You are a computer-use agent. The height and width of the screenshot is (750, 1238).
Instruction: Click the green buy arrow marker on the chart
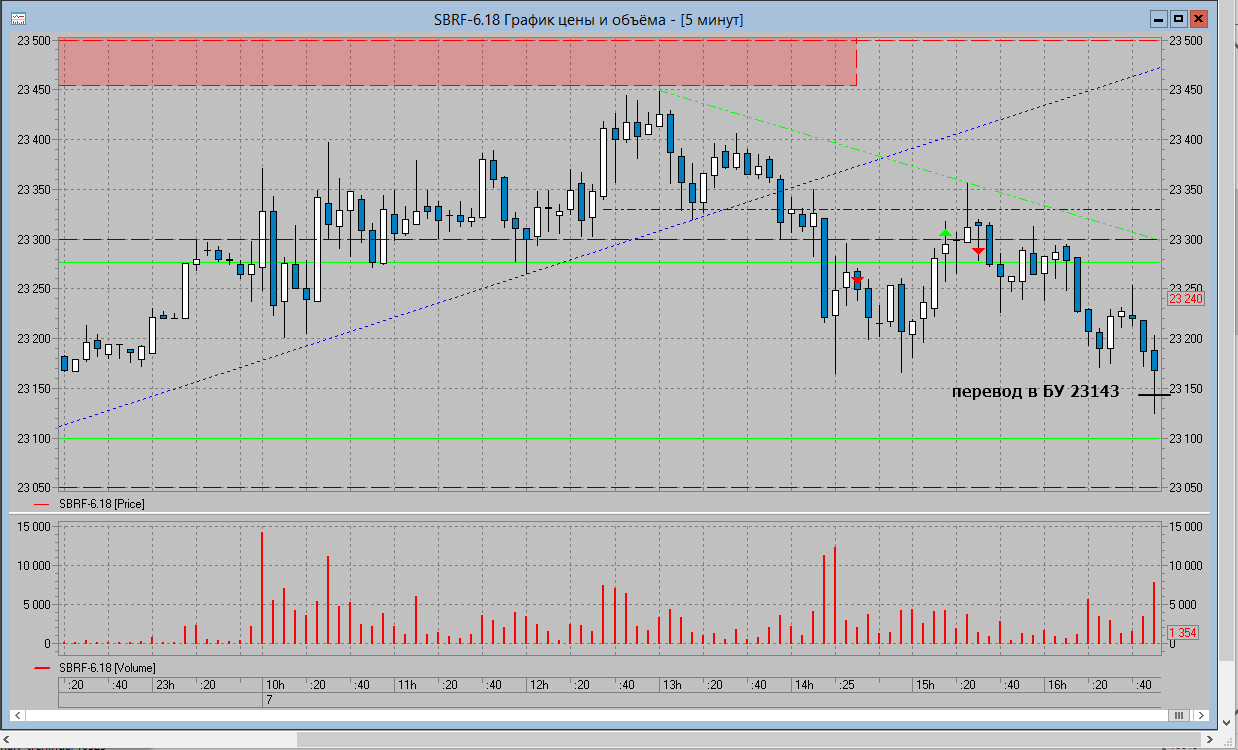pyautogui.click(x=945, y=232)
